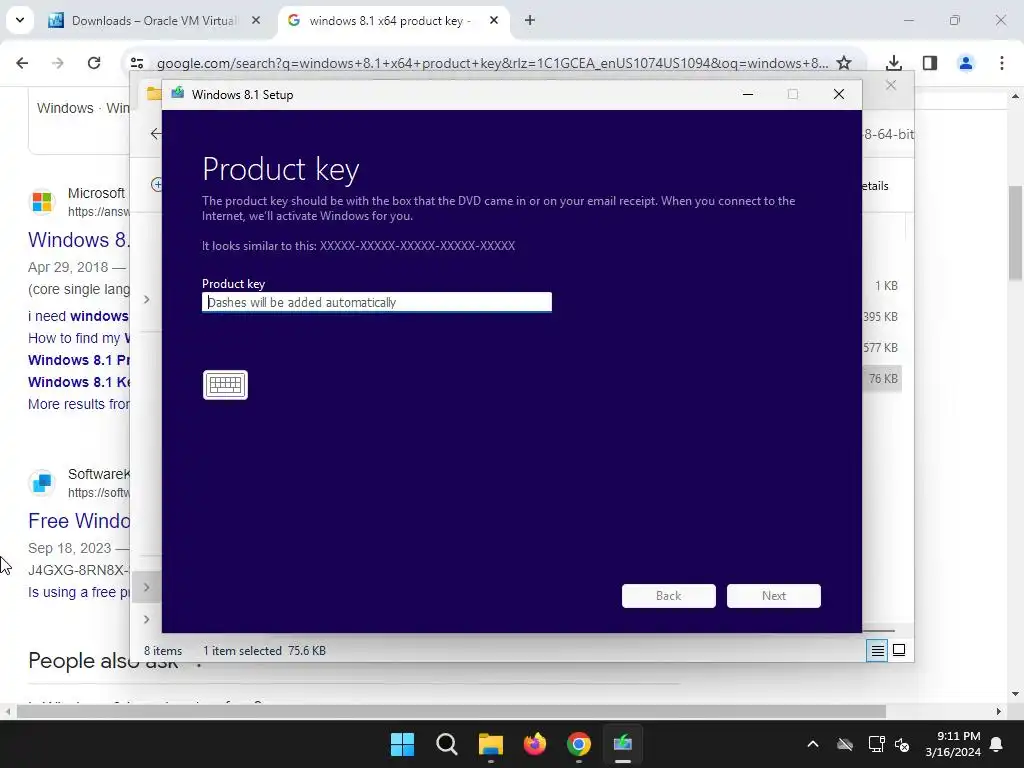Reload the Google search page
The height and width of the screenshot is (768, 1024).
click(x=94, y=63)
